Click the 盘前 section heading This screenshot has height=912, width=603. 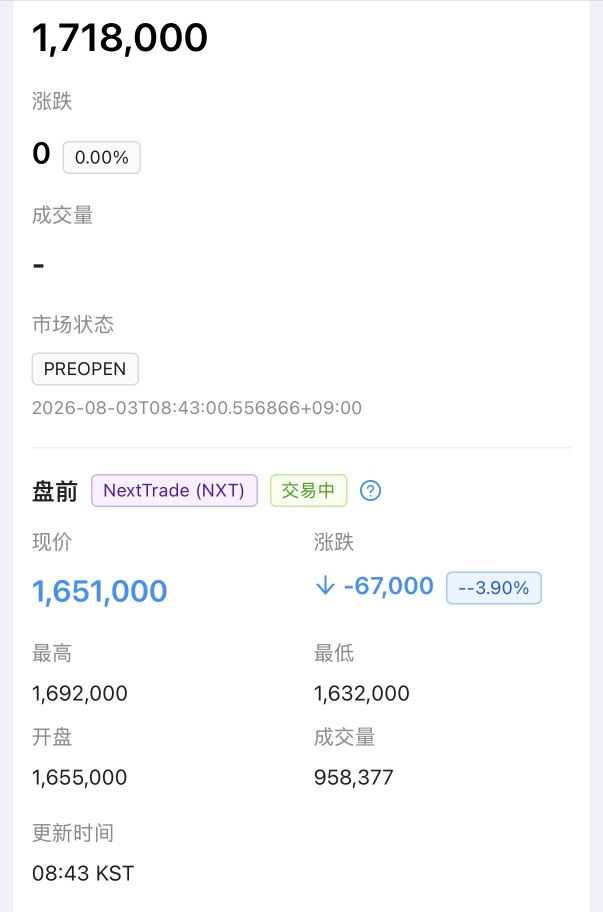click(x=55, y=491)
